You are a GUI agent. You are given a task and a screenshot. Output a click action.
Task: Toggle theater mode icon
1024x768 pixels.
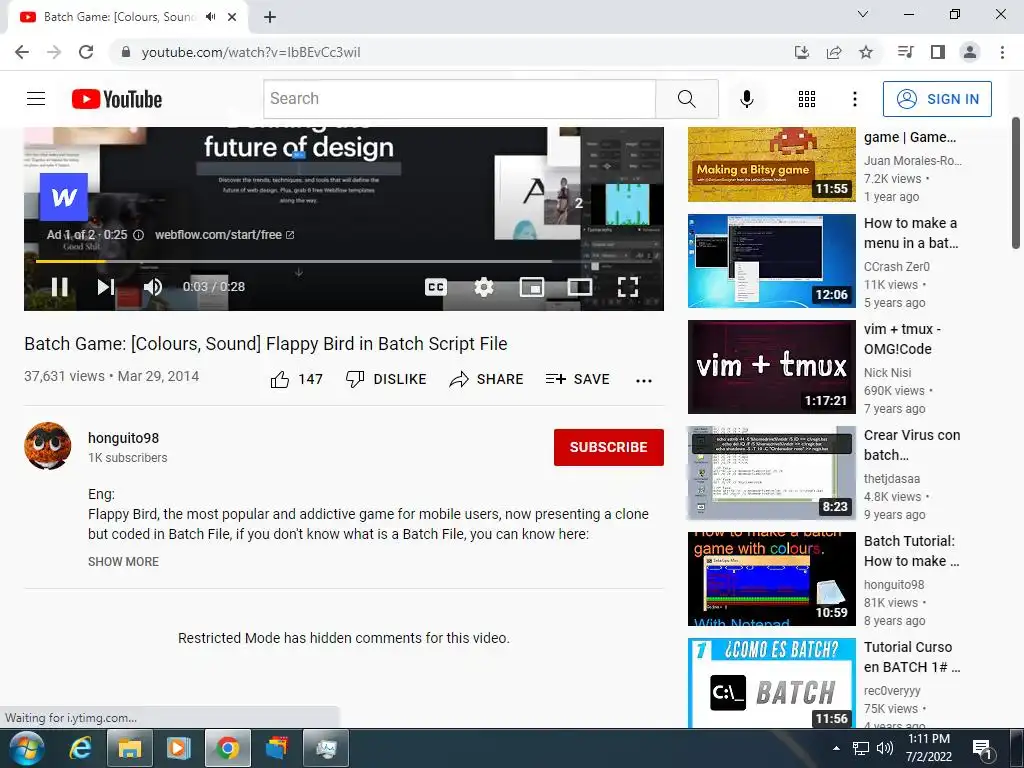[580, 287]
